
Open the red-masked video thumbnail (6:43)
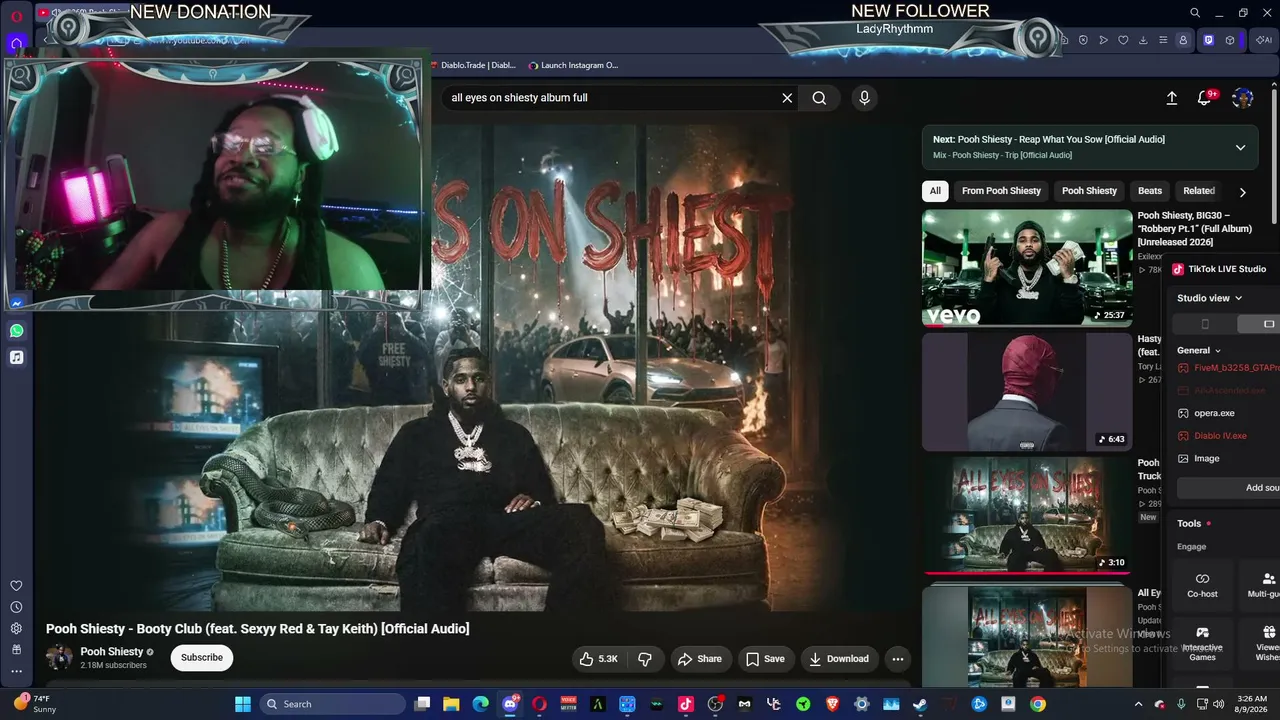click(x=1027, y=392)
